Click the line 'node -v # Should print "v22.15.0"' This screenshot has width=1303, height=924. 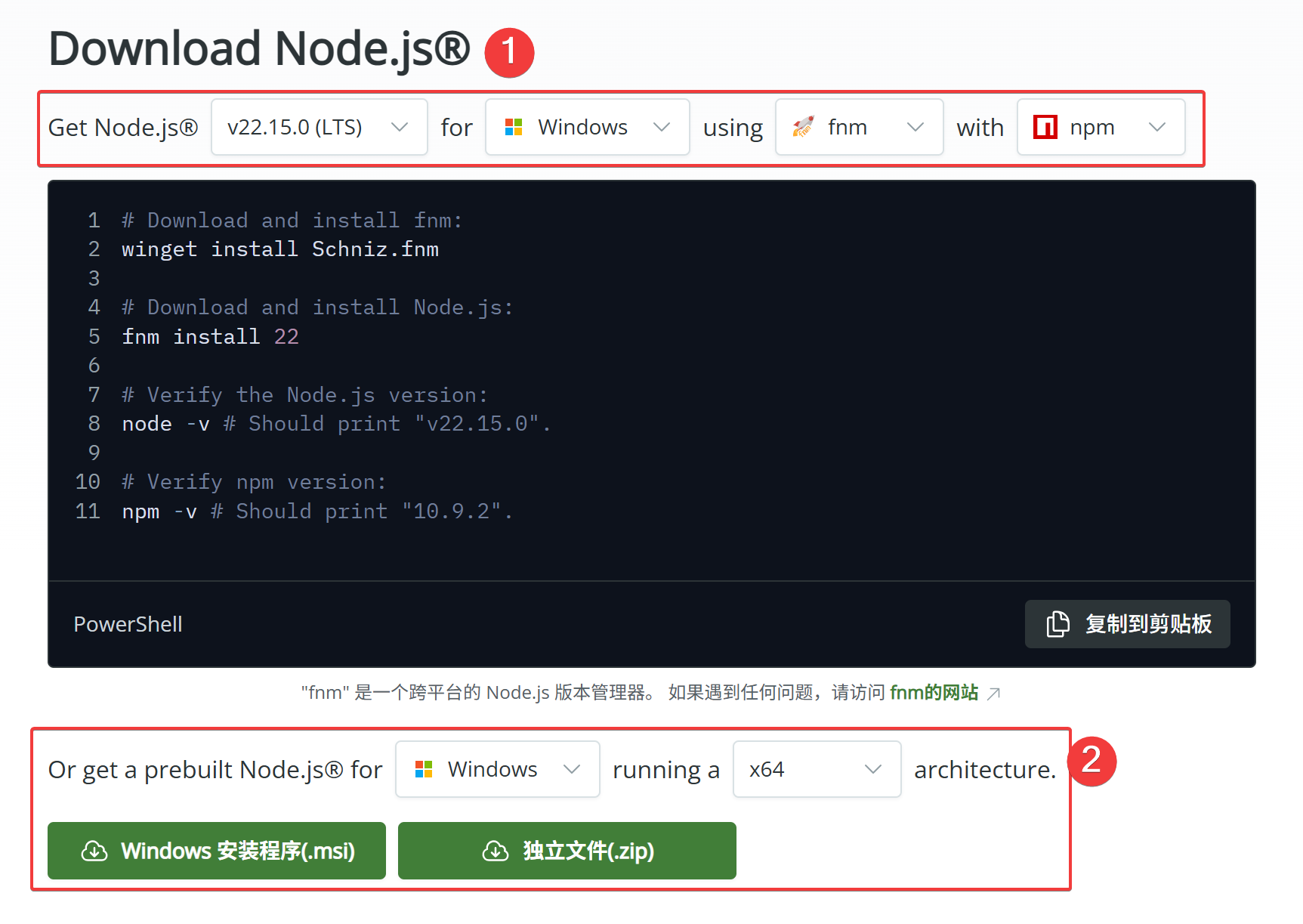[x=337, y=424]
